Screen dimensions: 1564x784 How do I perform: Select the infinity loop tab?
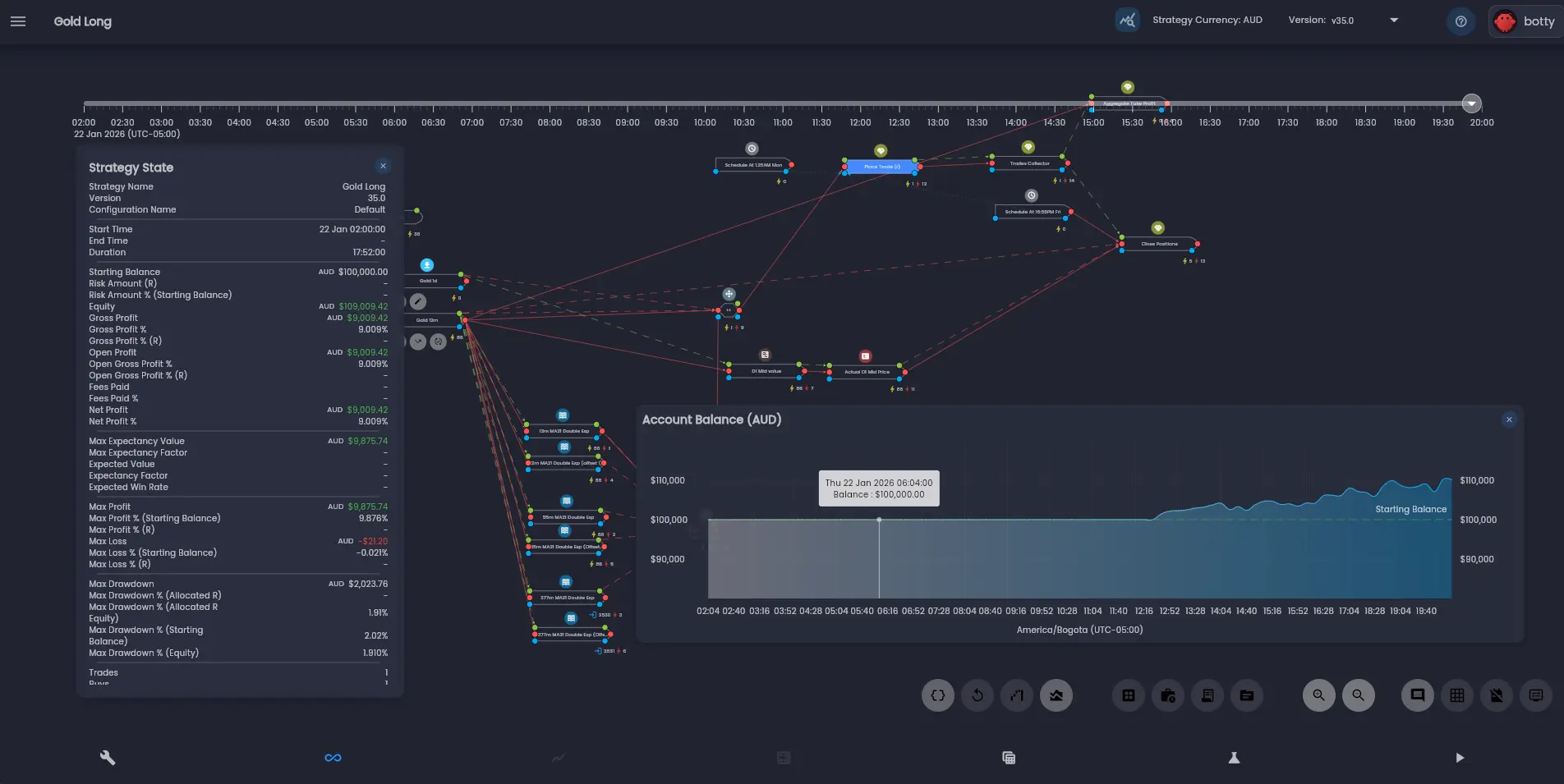pyautogui.click(x=333, y=758)
